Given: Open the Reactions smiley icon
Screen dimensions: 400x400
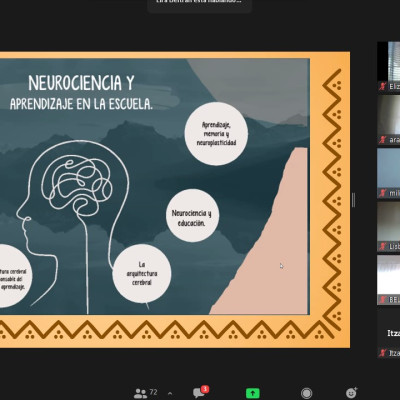Looking at the screenshot, I should point(351,393).
